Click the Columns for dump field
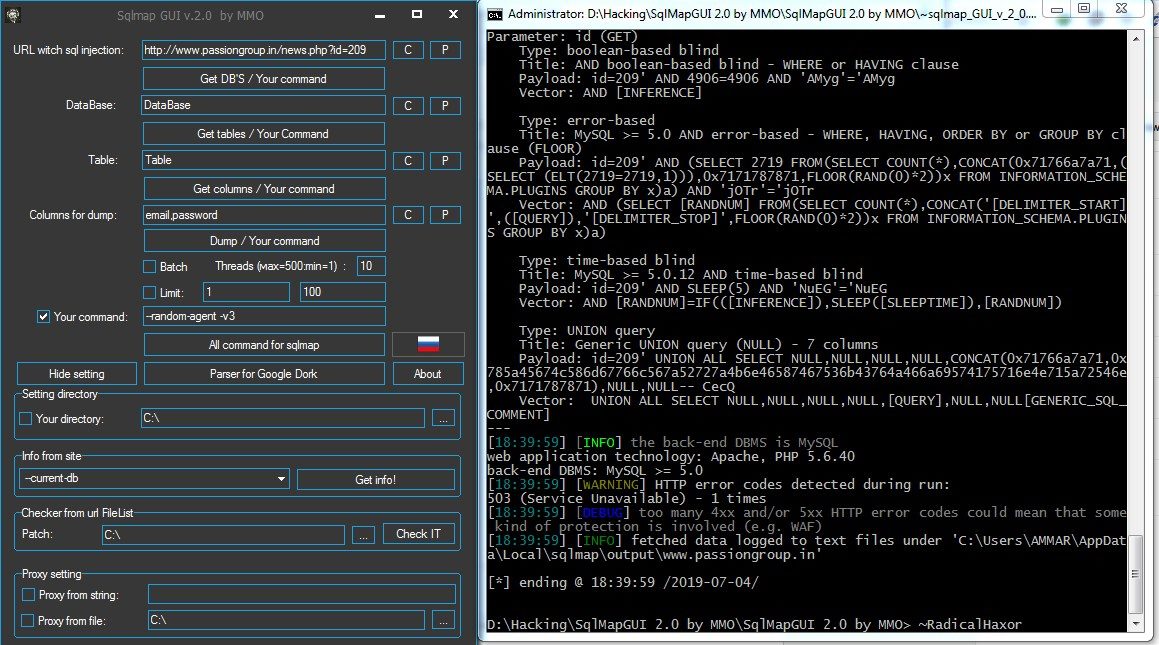This screenshot has height=645, width=1159. tap(264, 215)
